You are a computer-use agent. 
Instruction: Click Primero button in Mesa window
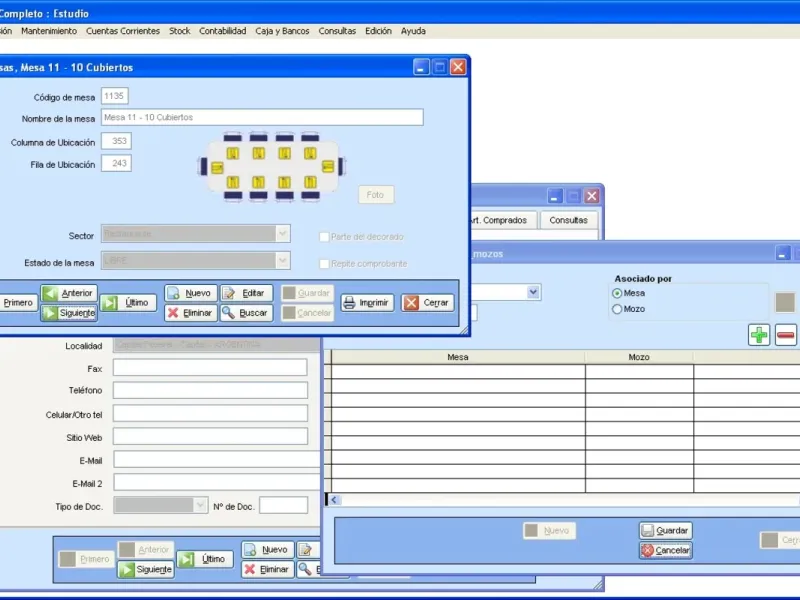(x=19, y=303)
